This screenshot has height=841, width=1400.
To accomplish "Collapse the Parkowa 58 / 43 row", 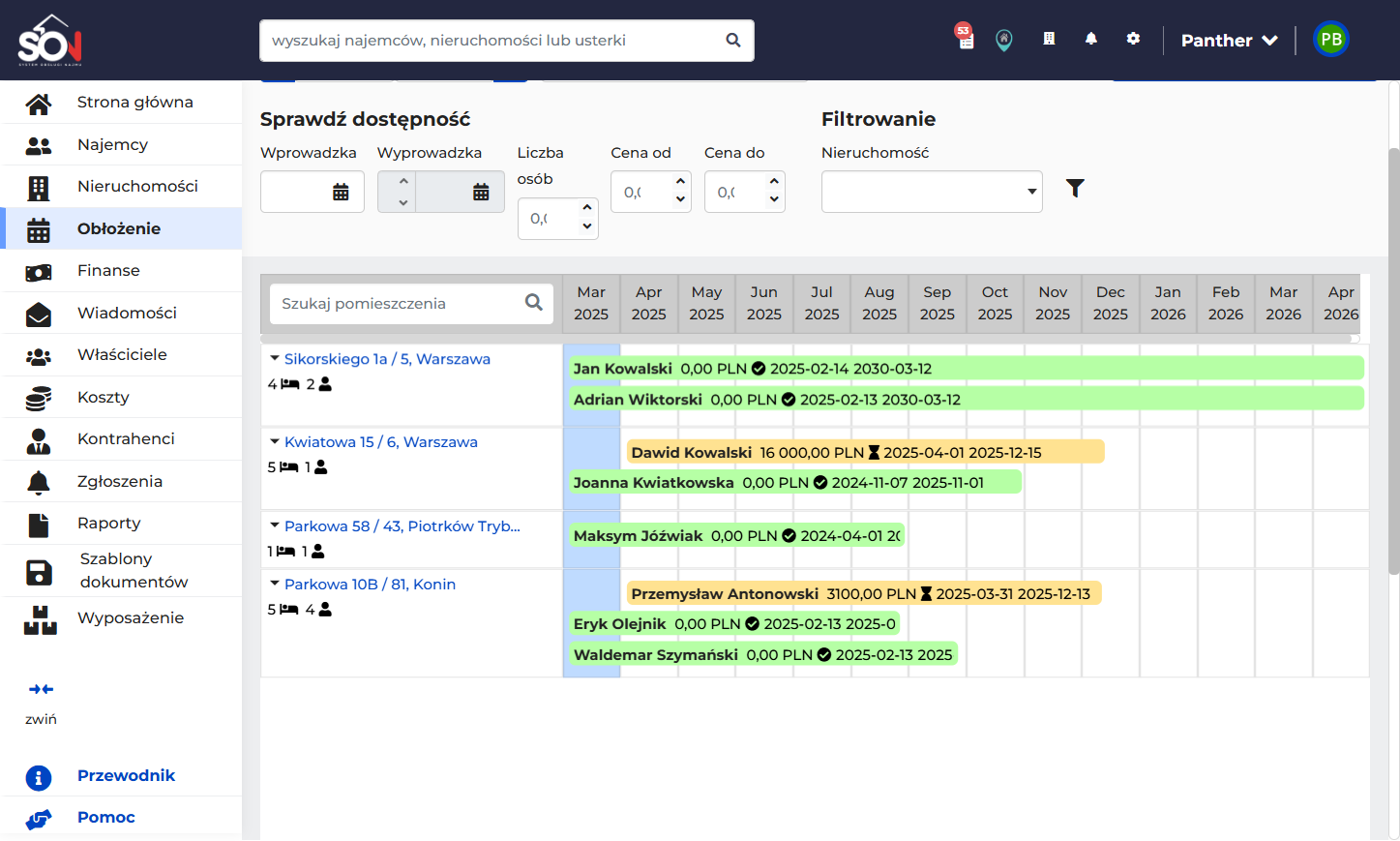I will pyautogui.click(x=275, y=526).
